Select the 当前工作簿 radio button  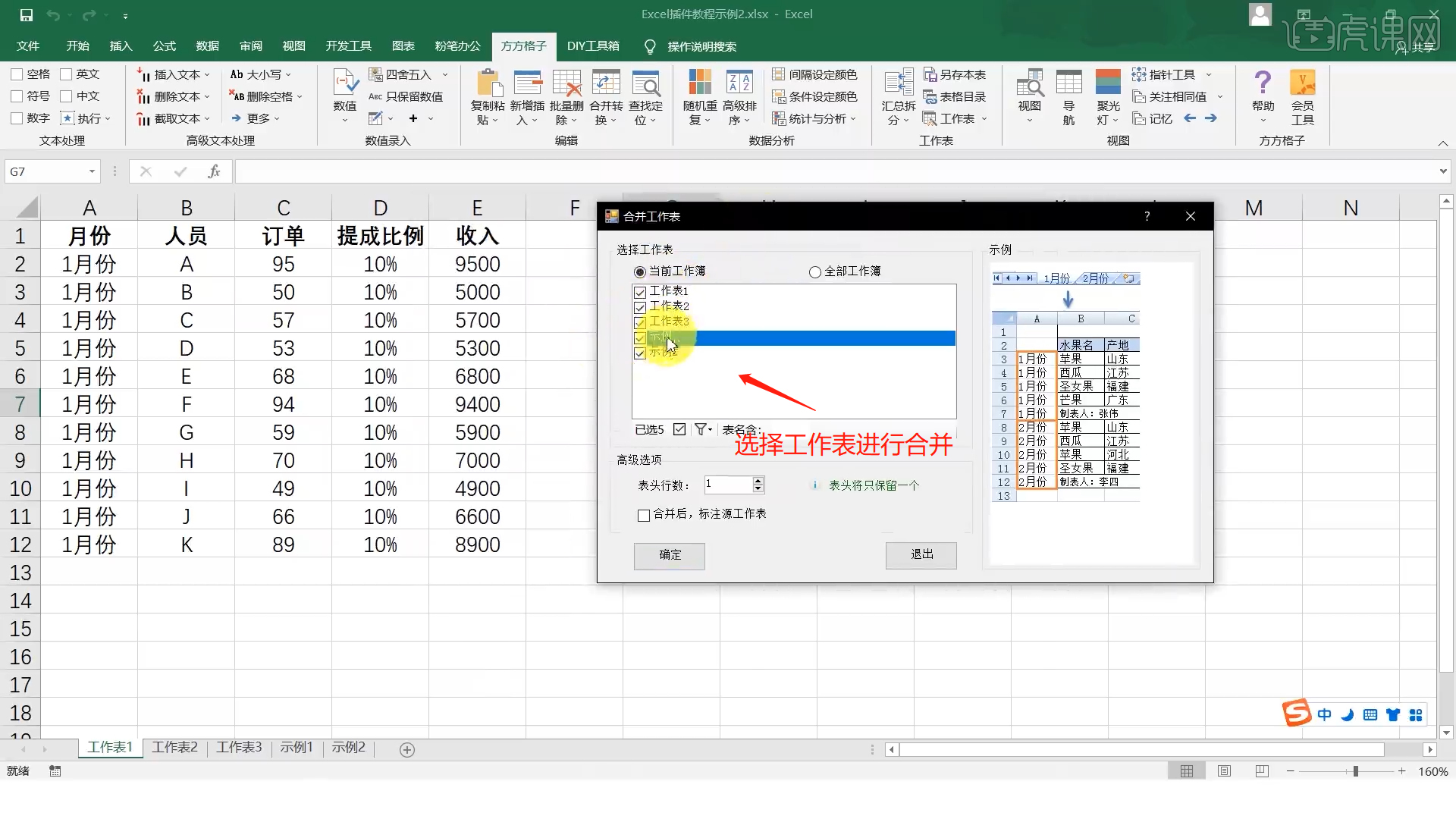pos(640,271)
